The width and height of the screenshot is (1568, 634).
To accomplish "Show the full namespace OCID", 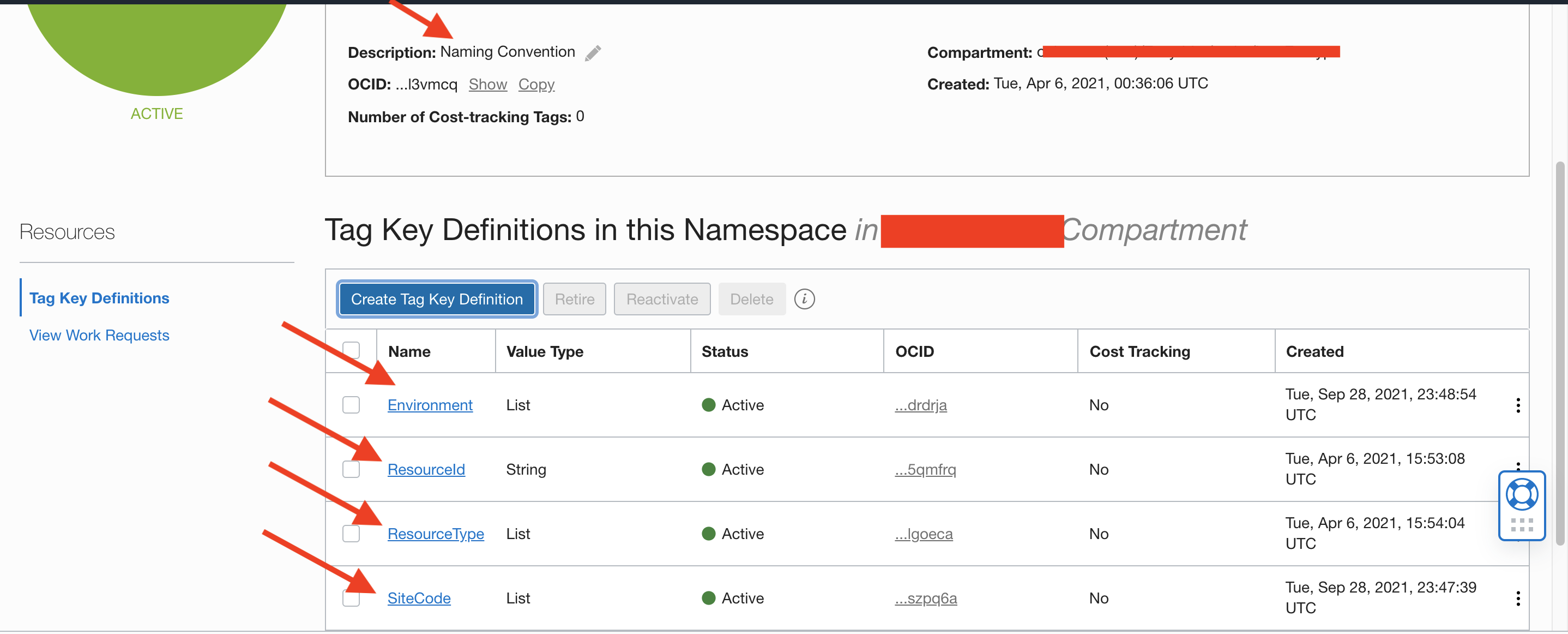I will click(487, 84).
